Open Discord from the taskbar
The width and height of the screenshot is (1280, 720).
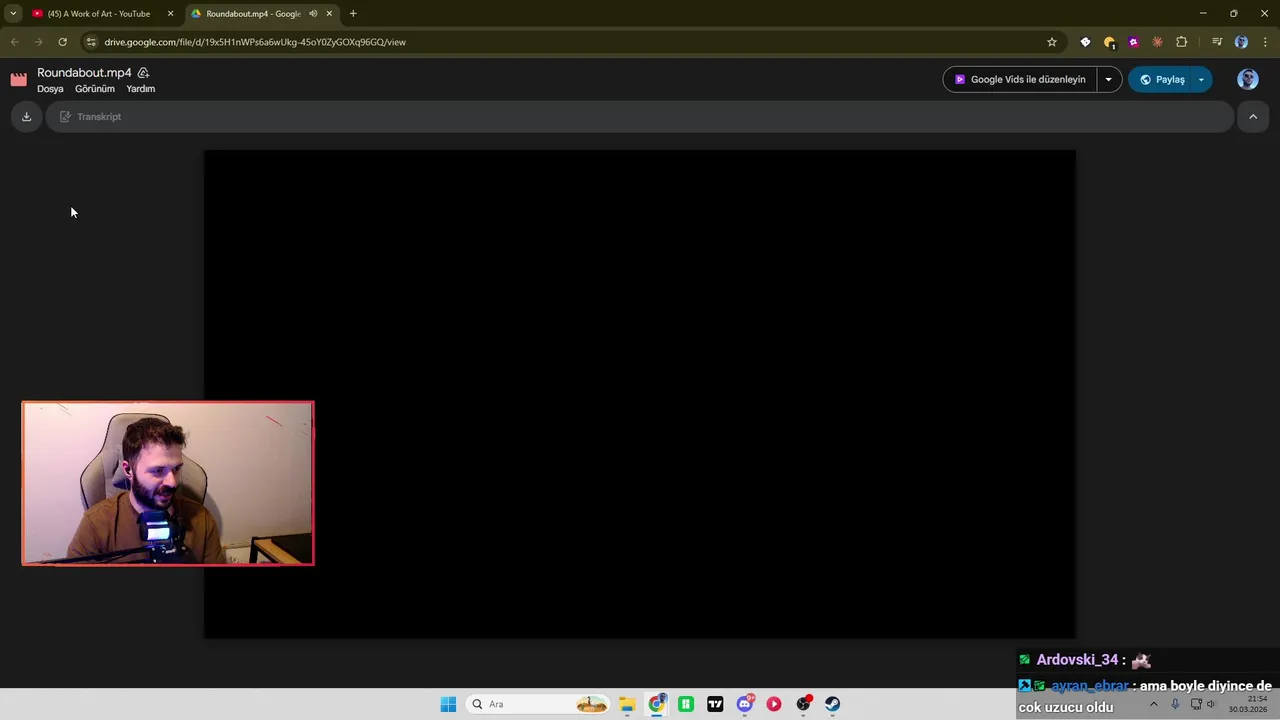(x=745, y=704)
